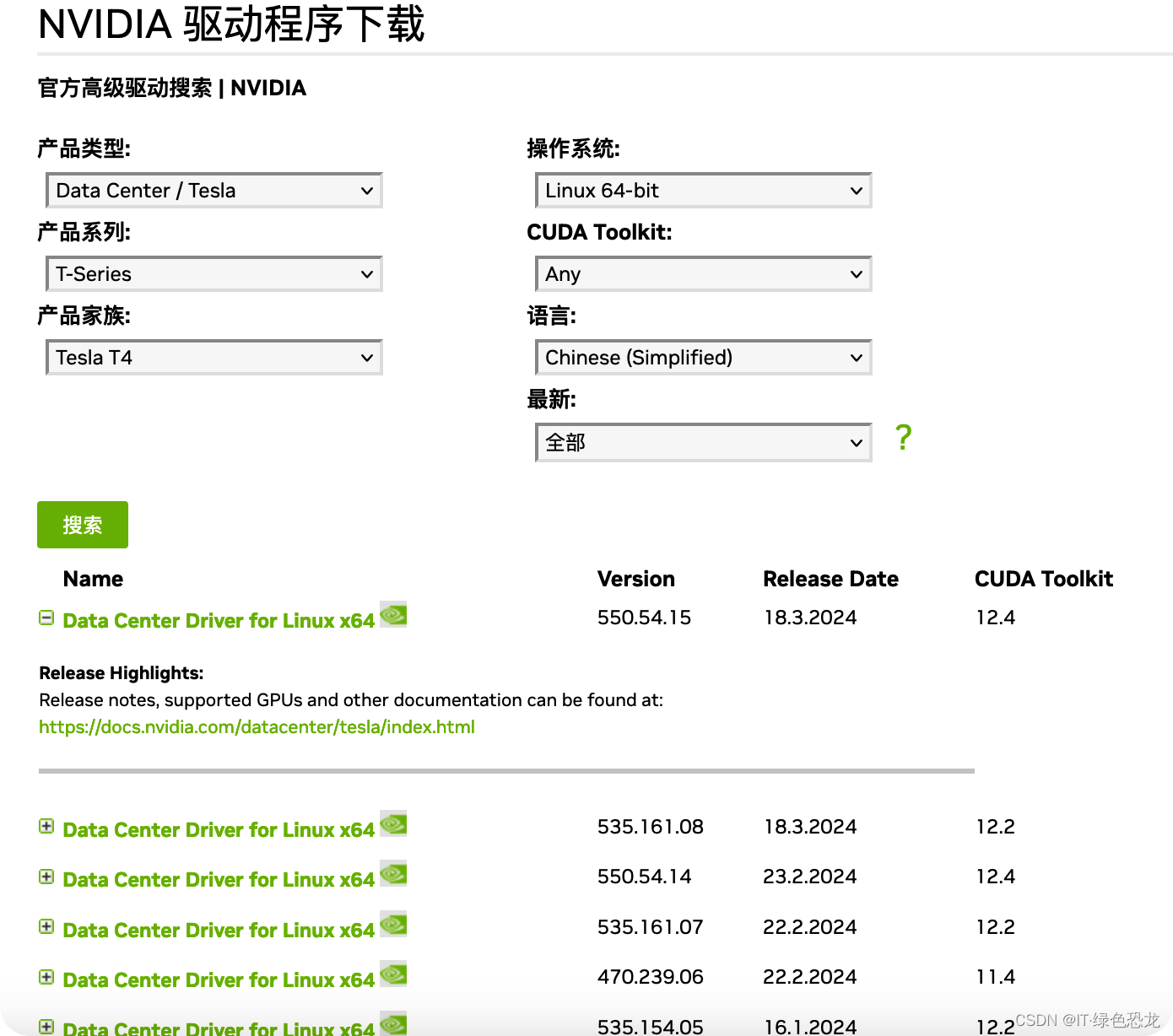Click the green question mark help icon
1173x1036 pixels.
pos(903,438)
